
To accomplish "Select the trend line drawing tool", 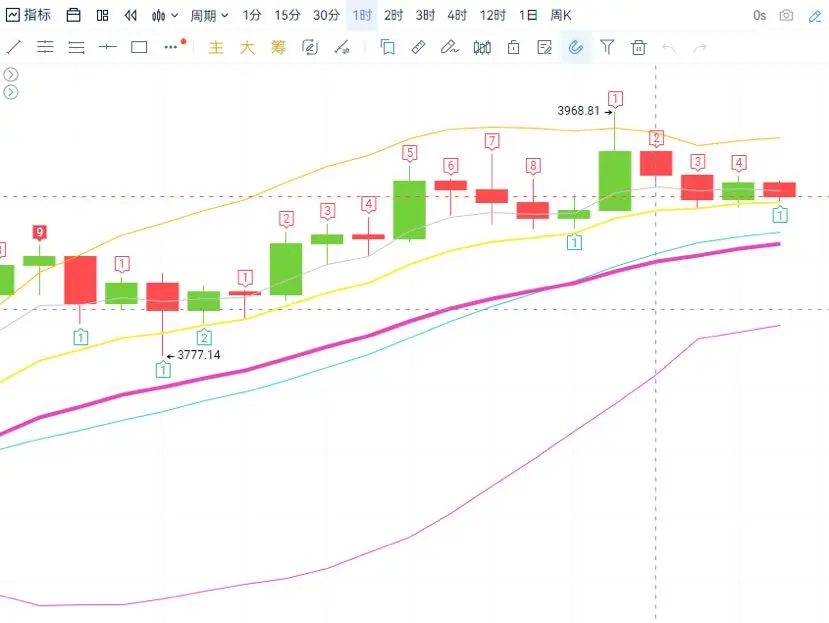I will pos(14,48).
